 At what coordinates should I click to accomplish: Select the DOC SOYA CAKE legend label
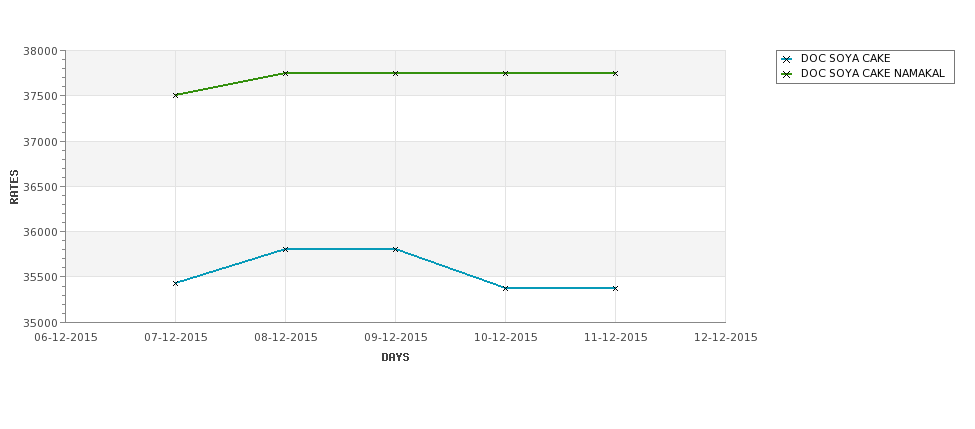pyautogui.click(x=846, y=58)
